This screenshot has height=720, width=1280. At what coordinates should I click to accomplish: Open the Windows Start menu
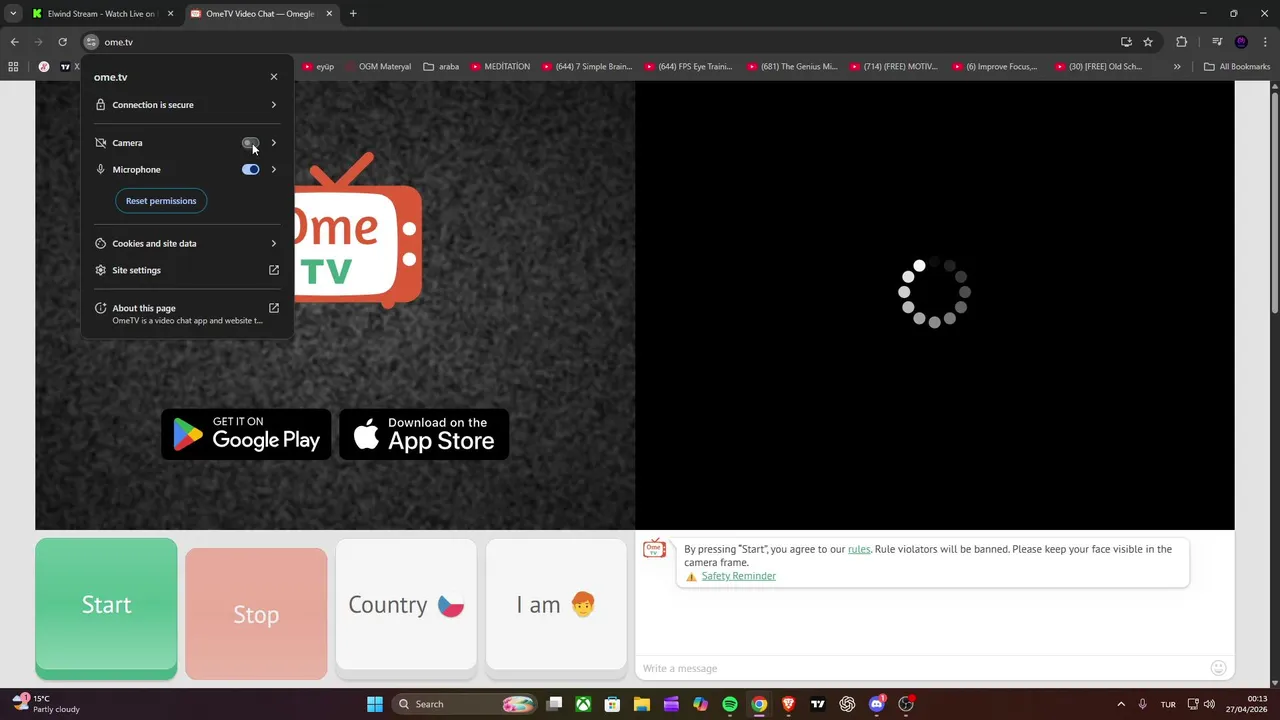pyautogui.click(x=374, y=704)
